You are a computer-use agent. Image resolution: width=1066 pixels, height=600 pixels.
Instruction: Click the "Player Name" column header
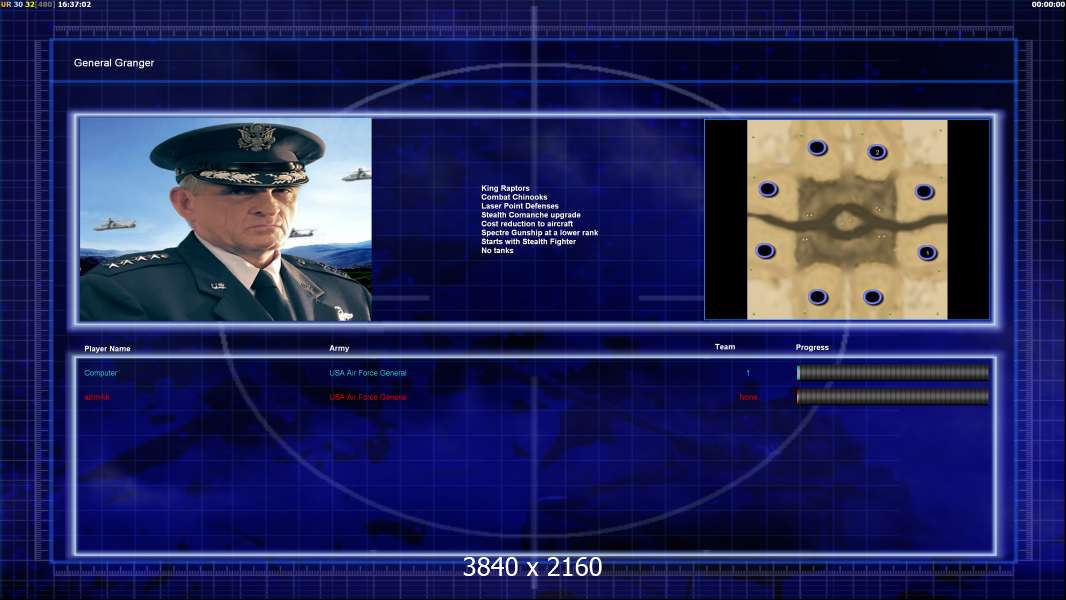pyautogui.click(x=107, y=349)
